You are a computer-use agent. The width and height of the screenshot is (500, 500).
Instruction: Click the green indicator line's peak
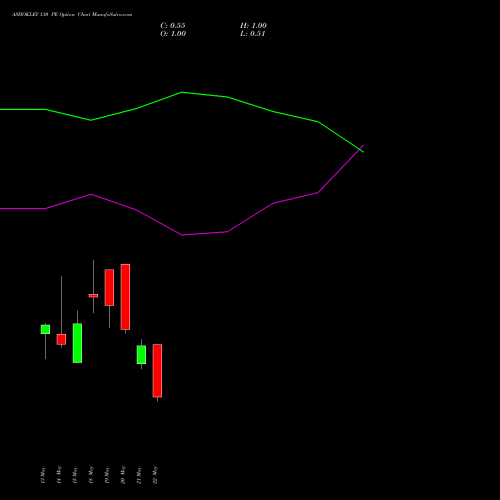coord(182,92)
